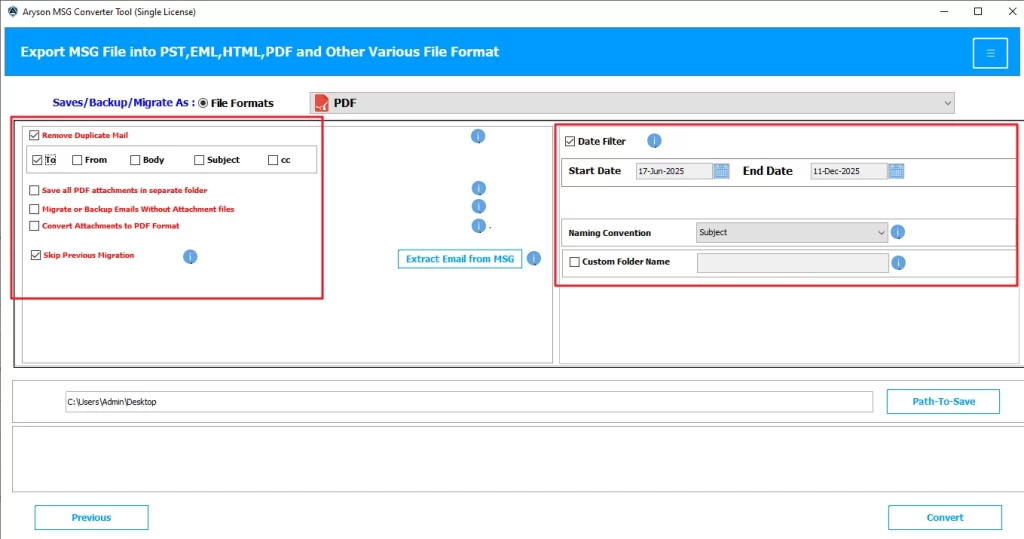Select the File Formats radio button
This screenshot has height=539, width=1024.
pos(203,103)
